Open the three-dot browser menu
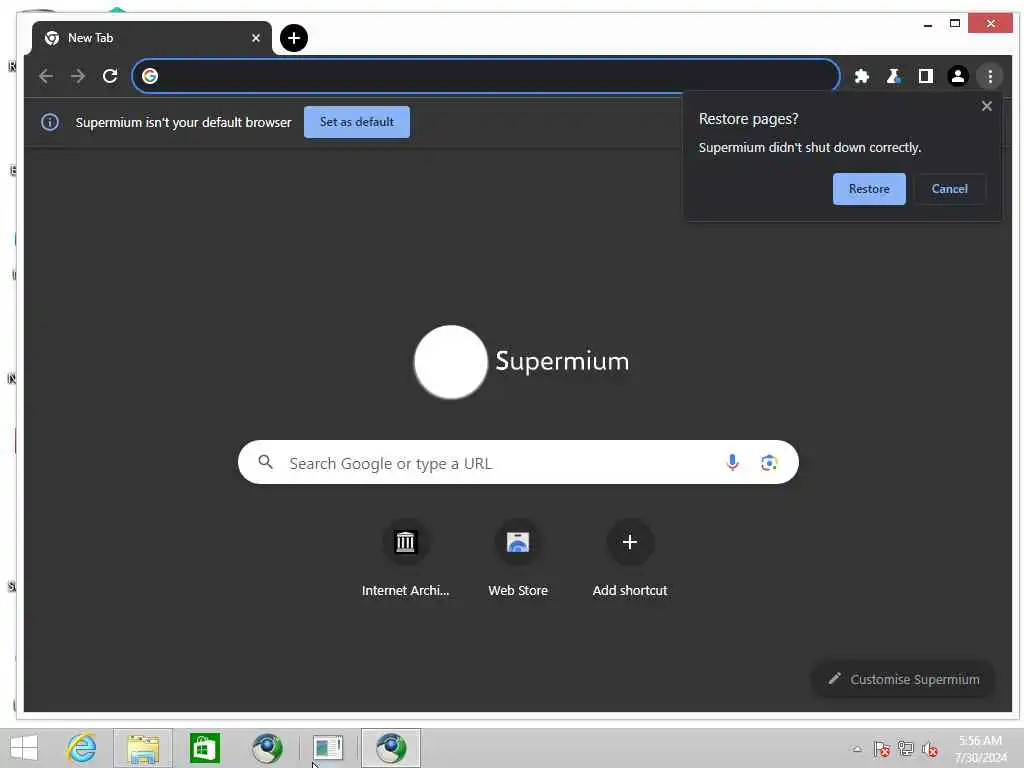 (990, 76)
